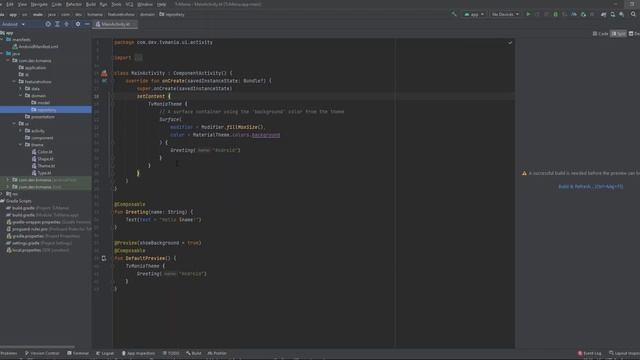Run the app with the green play button
The image size is (640, 360).
pos(528,14)
